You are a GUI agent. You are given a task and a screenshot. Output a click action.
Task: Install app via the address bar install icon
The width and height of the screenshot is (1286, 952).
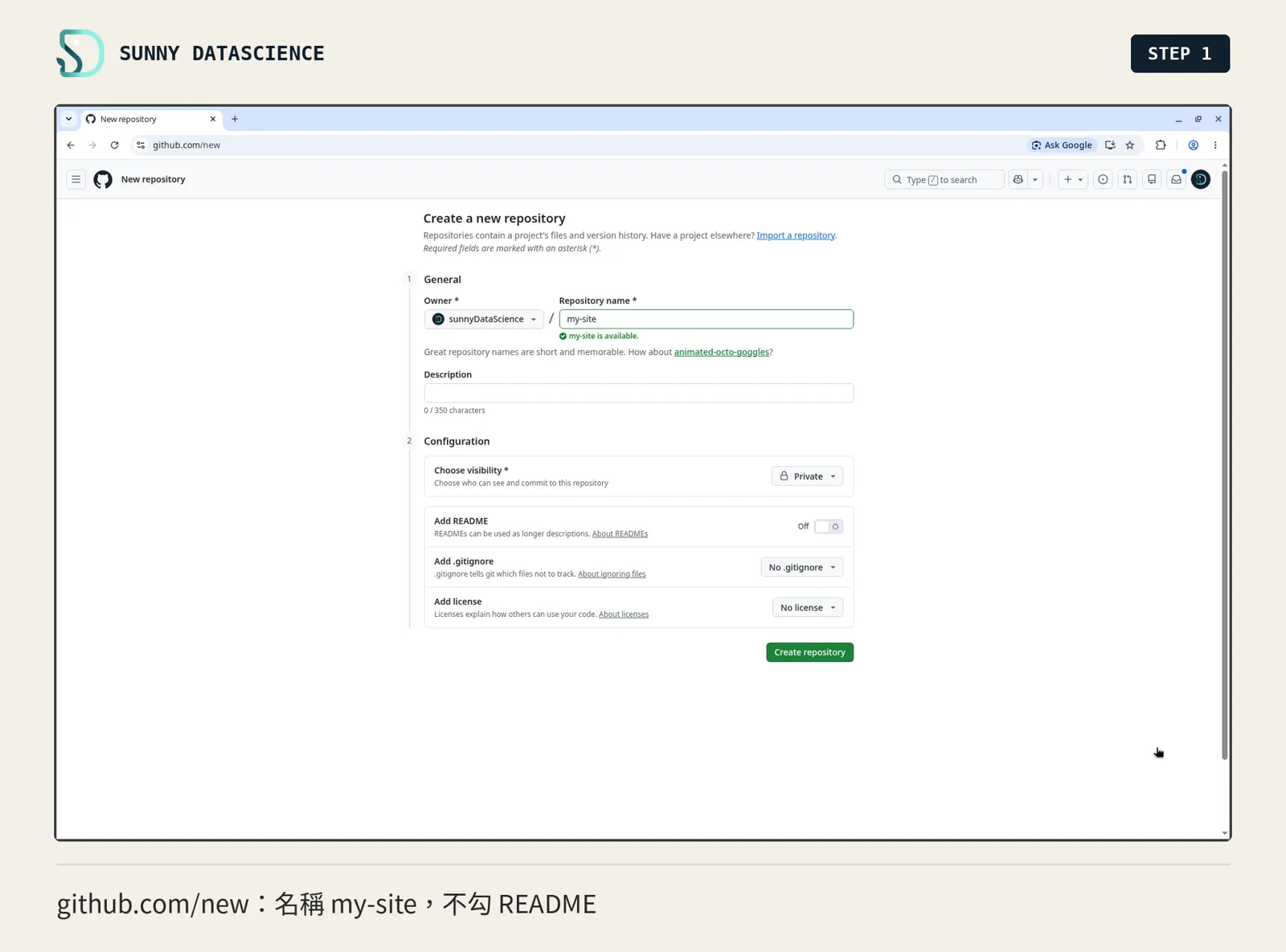[x=1110, y=145]
